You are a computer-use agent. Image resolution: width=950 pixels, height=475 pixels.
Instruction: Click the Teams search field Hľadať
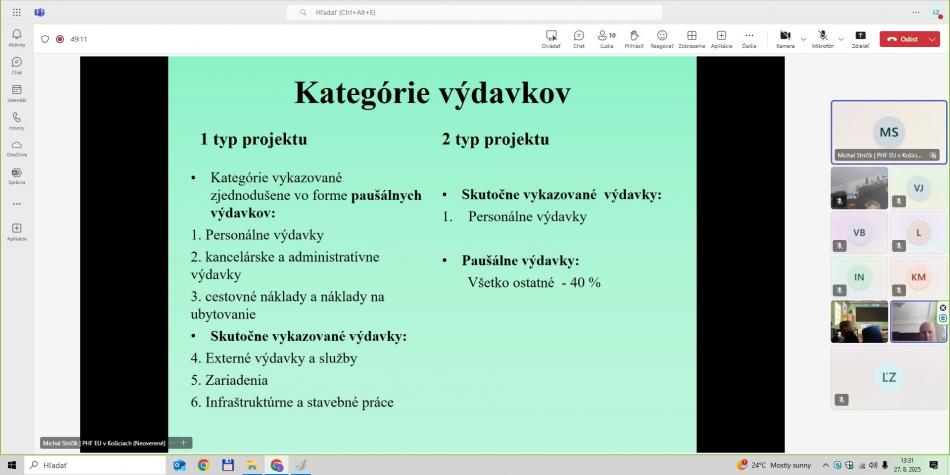(474, 12)
